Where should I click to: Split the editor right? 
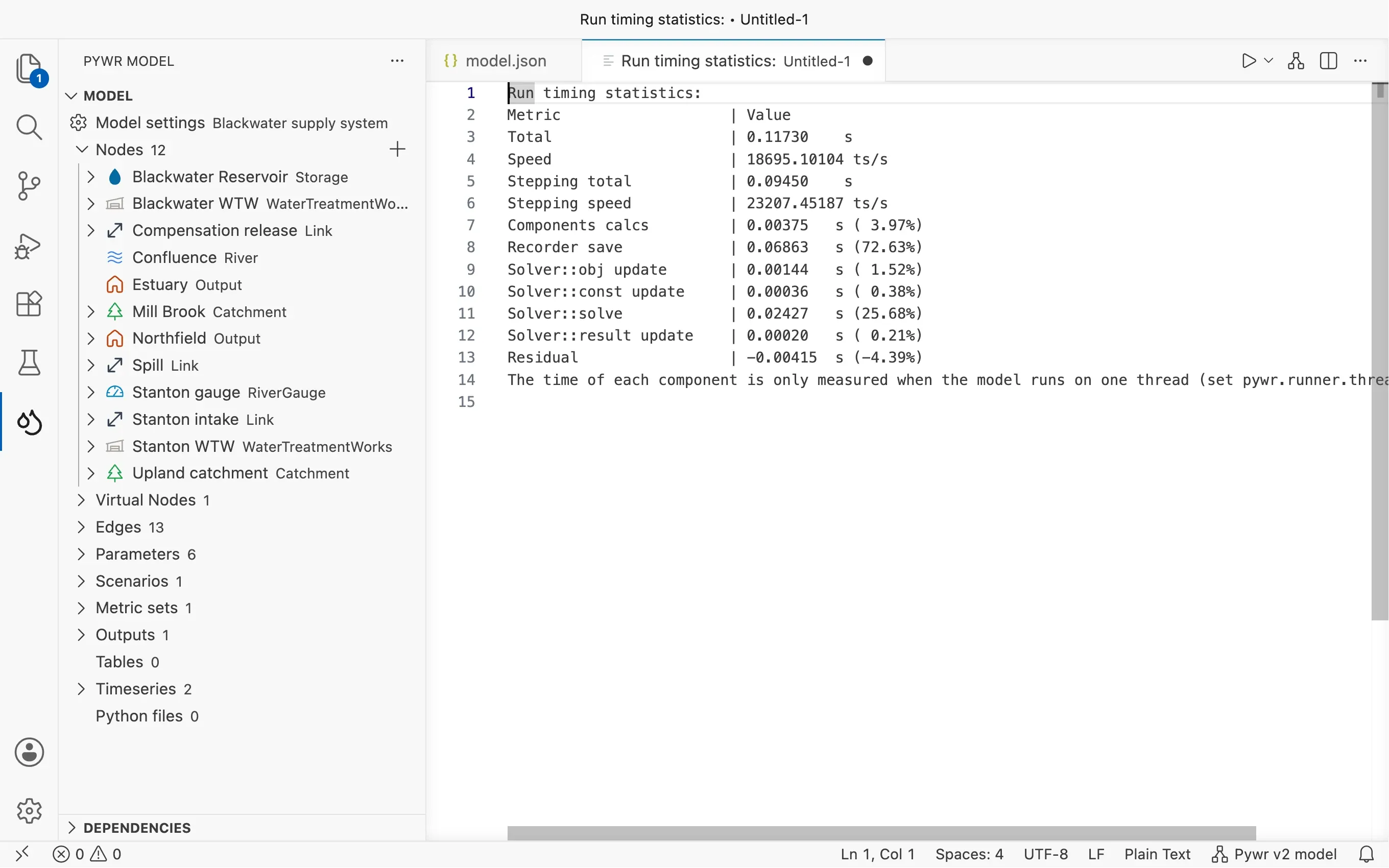tap(1329, 61)
